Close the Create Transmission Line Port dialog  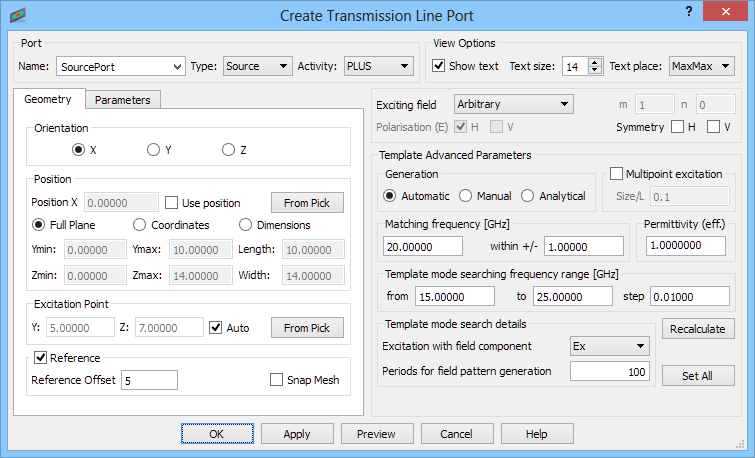725,12
